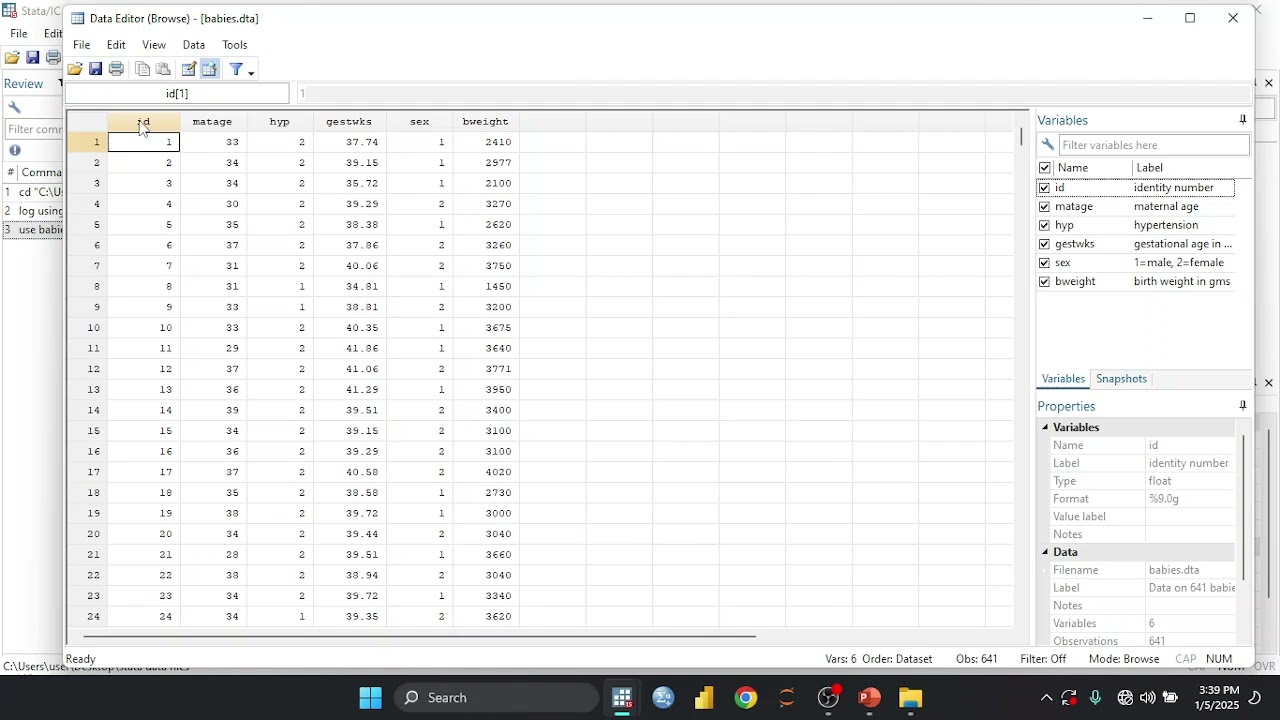
Task: Select 'use babi' command in Review
Action: point(33,230)
